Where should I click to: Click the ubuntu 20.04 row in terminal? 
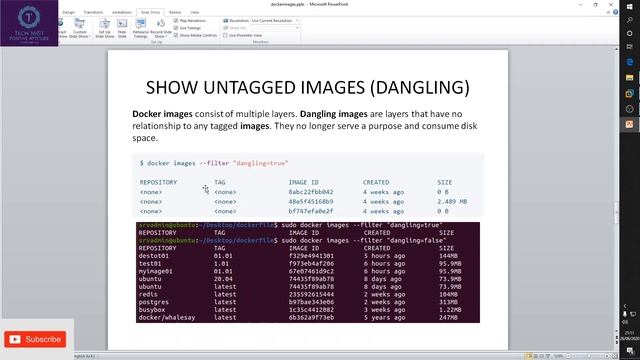(x=300, y=279)
